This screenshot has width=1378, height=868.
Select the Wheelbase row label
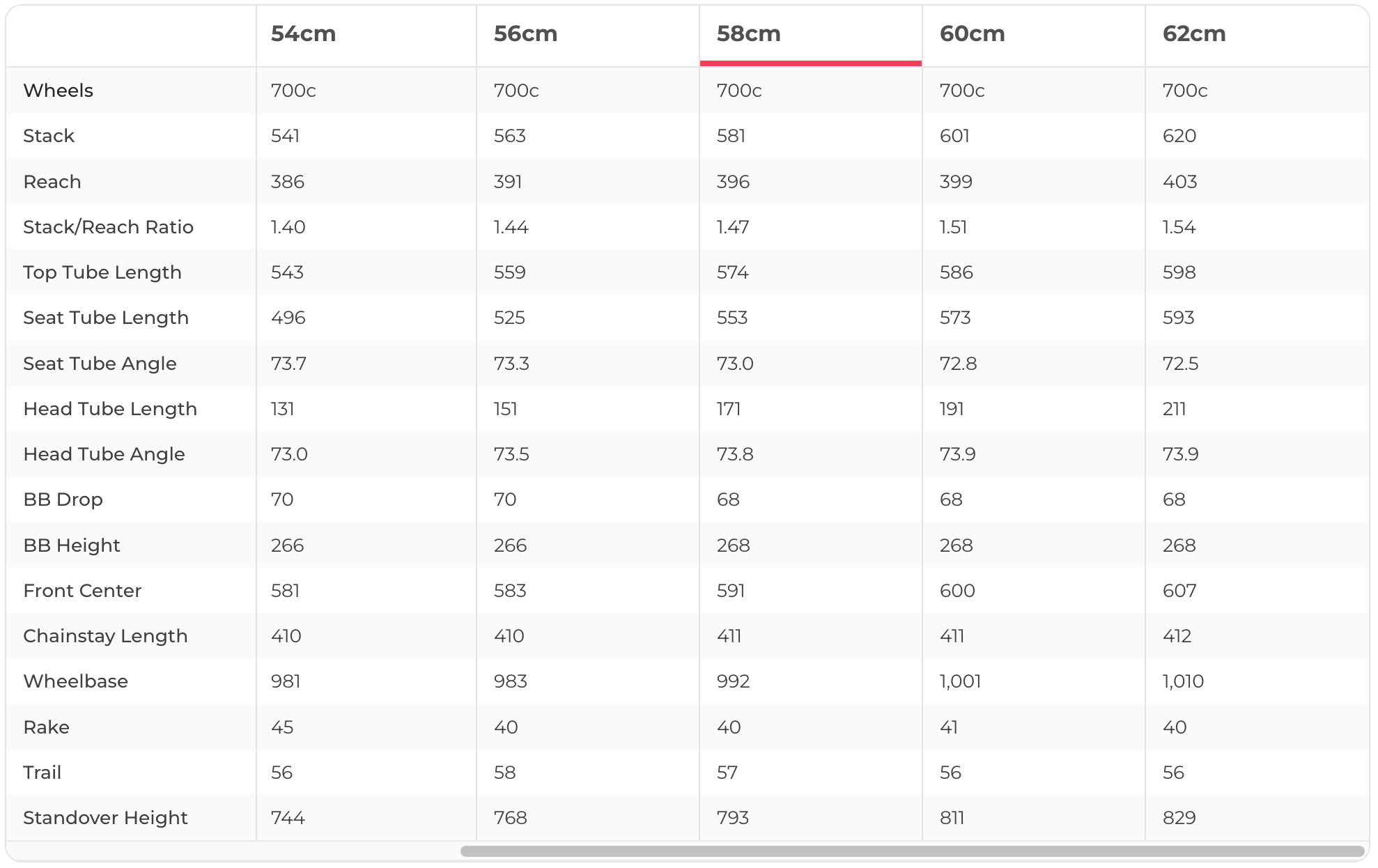coord(75,681)
